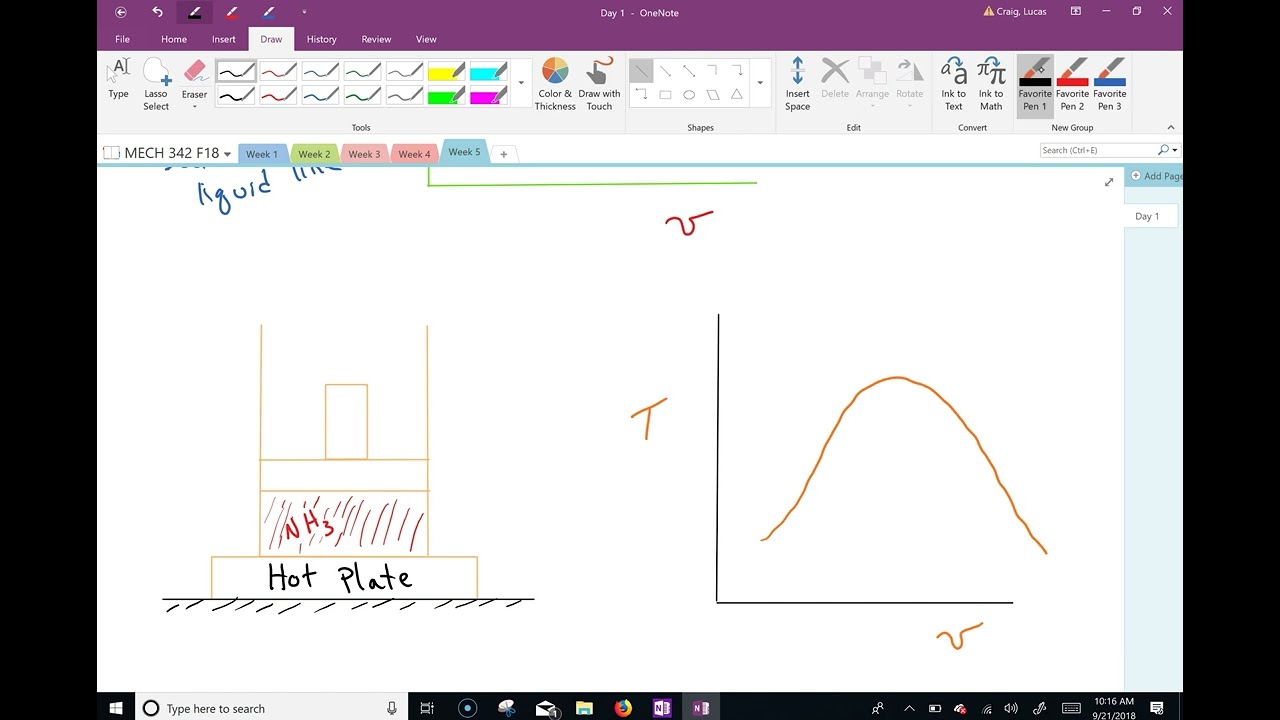Select the parallelogram shape
This screenshot has height=720, width=1280.
click(713, 95)
